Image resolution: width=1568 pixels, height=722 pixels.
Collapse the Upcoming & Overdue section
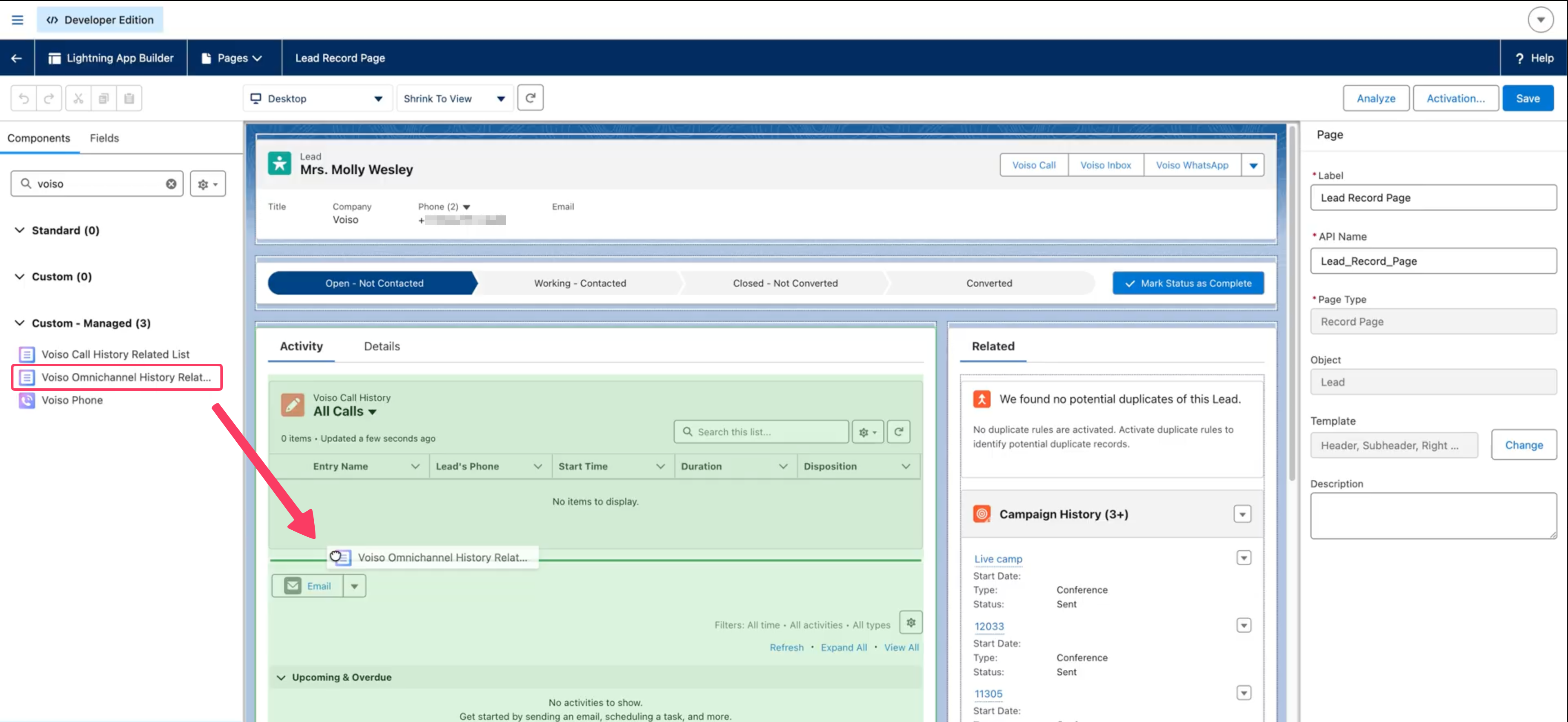pyautogui.click(x=281, y=677)
